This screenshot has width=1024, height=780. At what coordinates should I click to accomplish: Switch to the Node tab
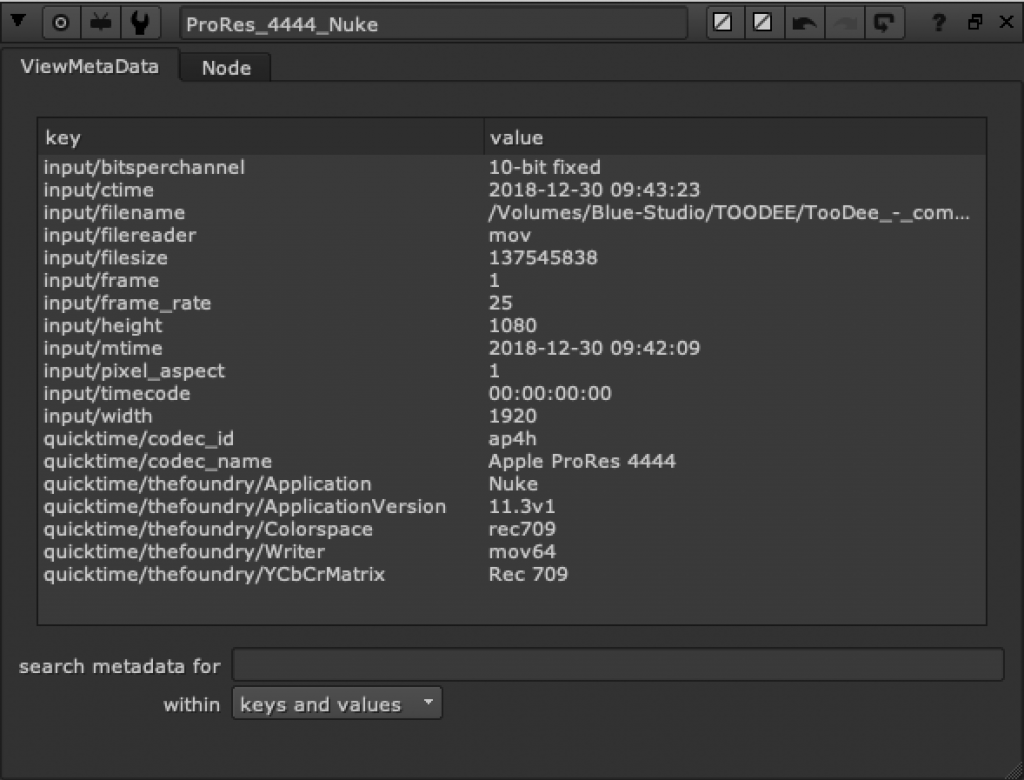click(226, 68)
